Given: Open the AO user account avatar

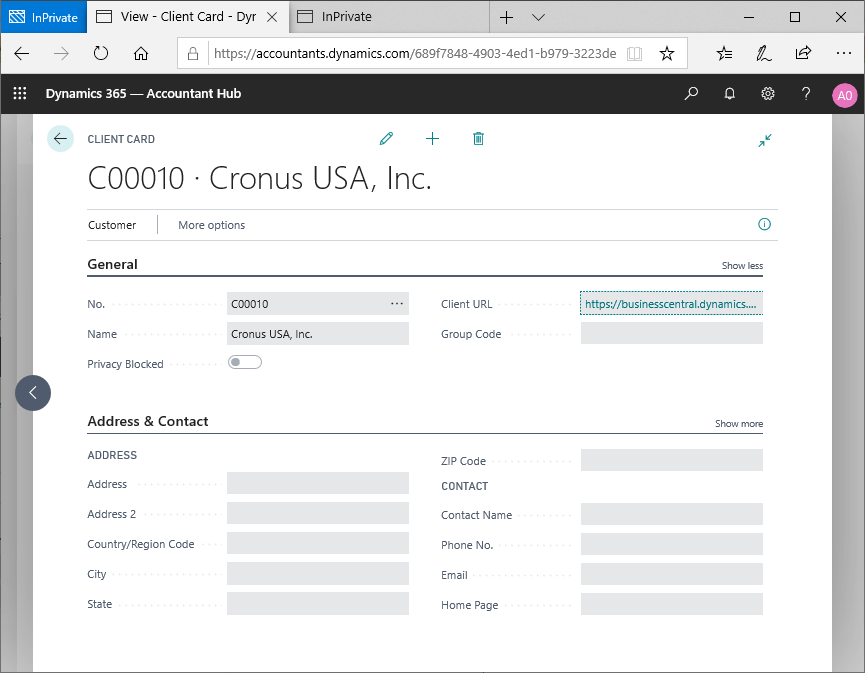Looking at the screenshot, I should (x=845, y=95).
